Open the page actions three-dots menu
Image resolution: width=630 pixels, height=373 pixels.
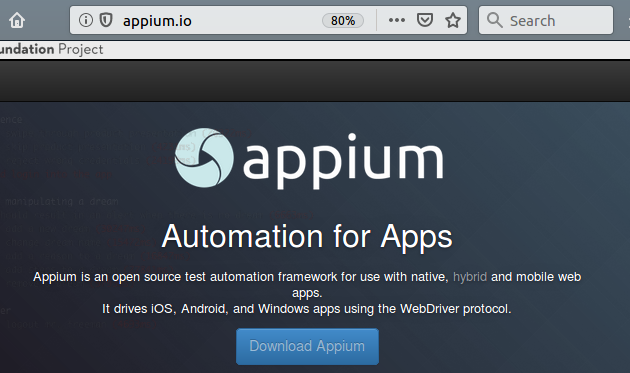click(397, 20)
